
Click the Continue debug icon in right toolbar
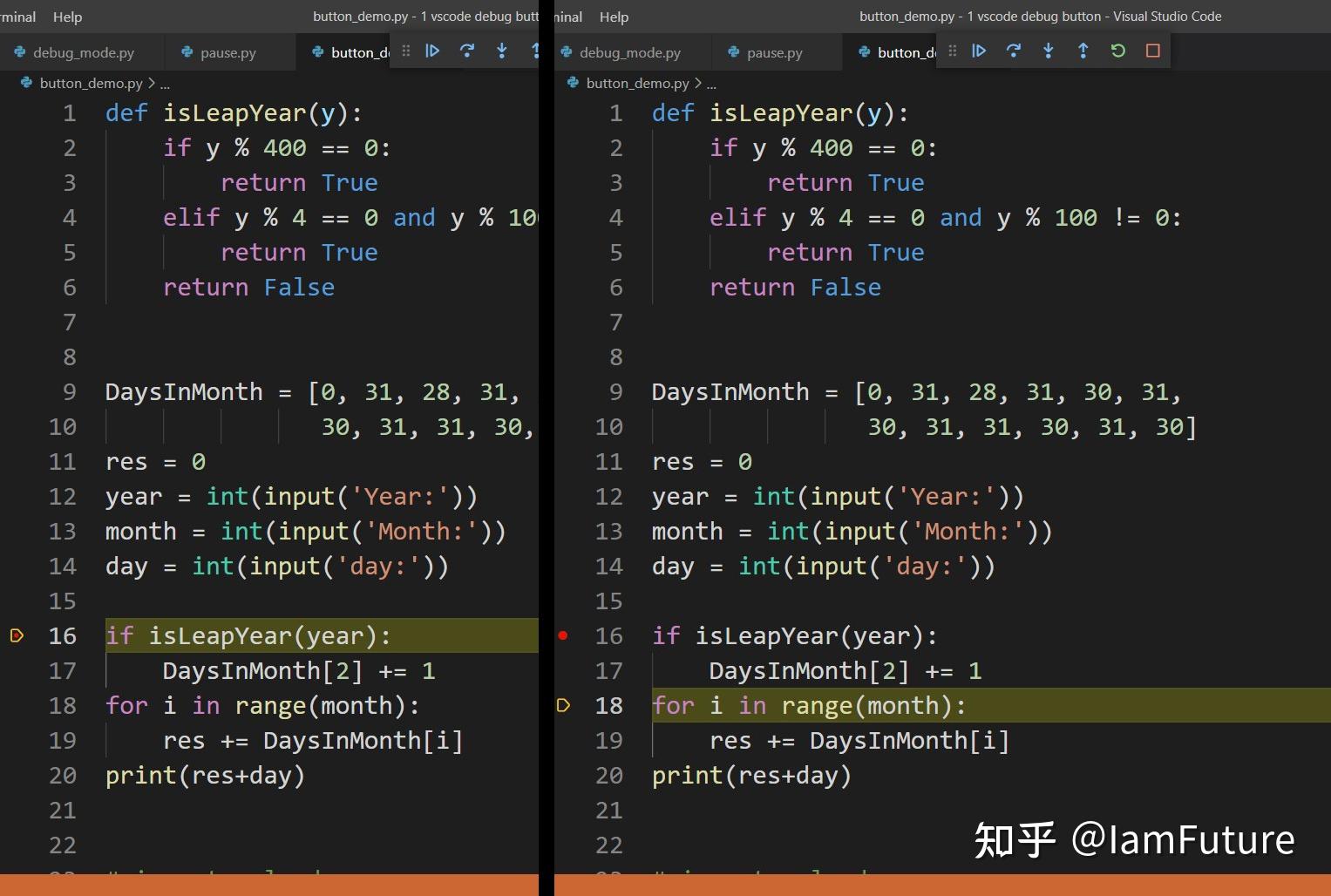979,51
